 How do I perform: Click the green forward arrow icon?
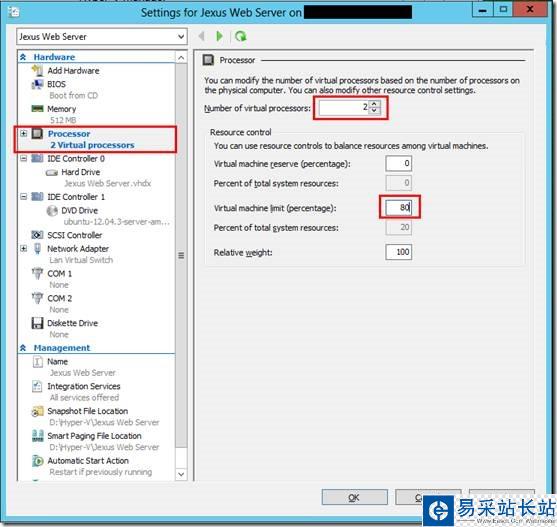pyautogui.click(x=219, y=36)
